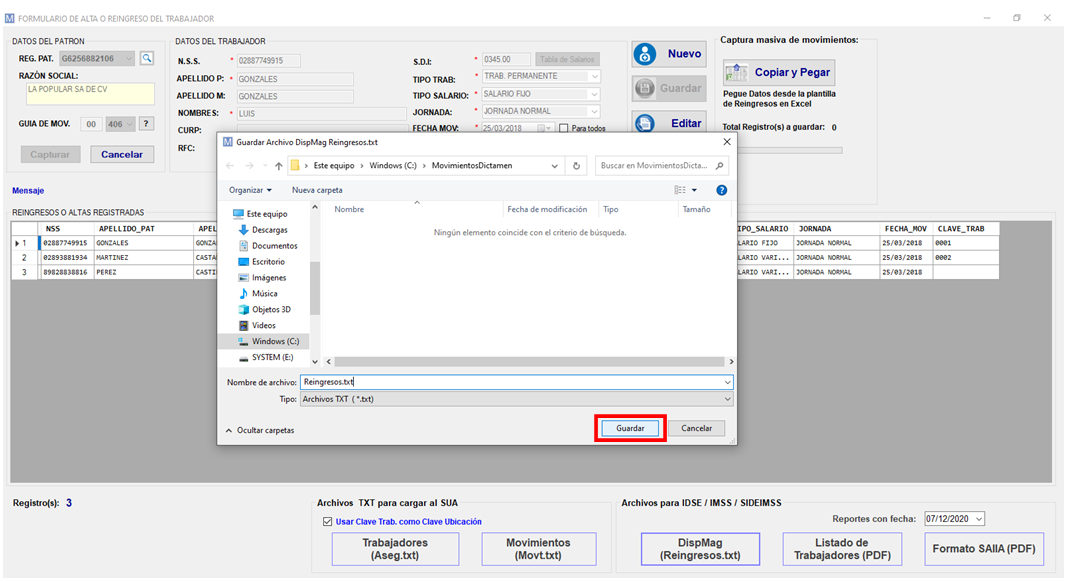Click the guía de movimiento help question button
Screen dimensions: 1067x581
pyautogui.click(x=146, y=124)
